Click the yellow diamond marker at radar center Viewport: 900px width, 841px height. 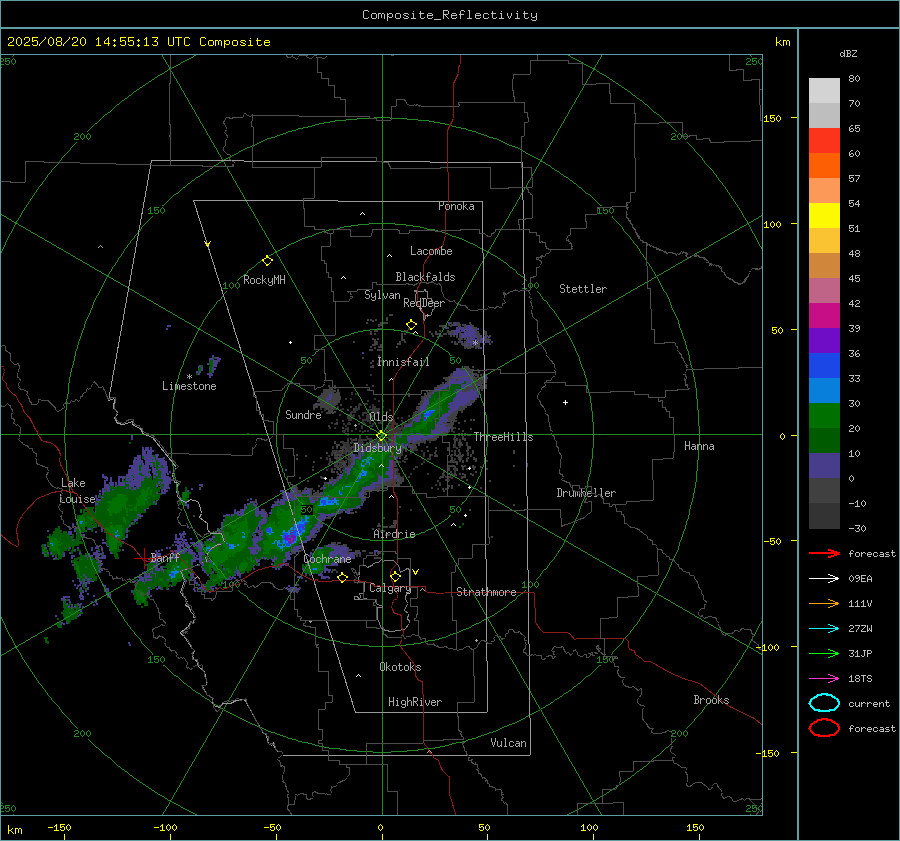(381, 436)
